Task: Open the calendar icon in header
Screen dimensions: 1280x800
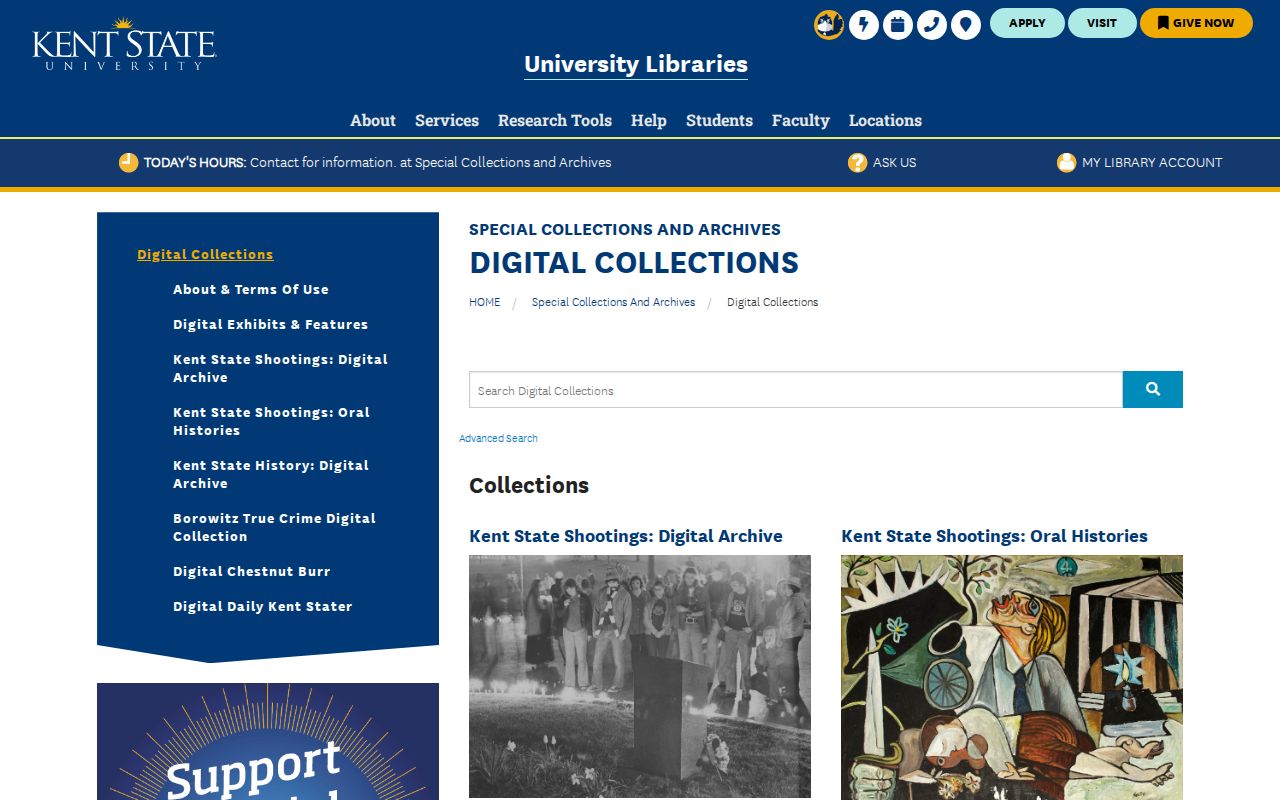Action: tap(898, 24)
